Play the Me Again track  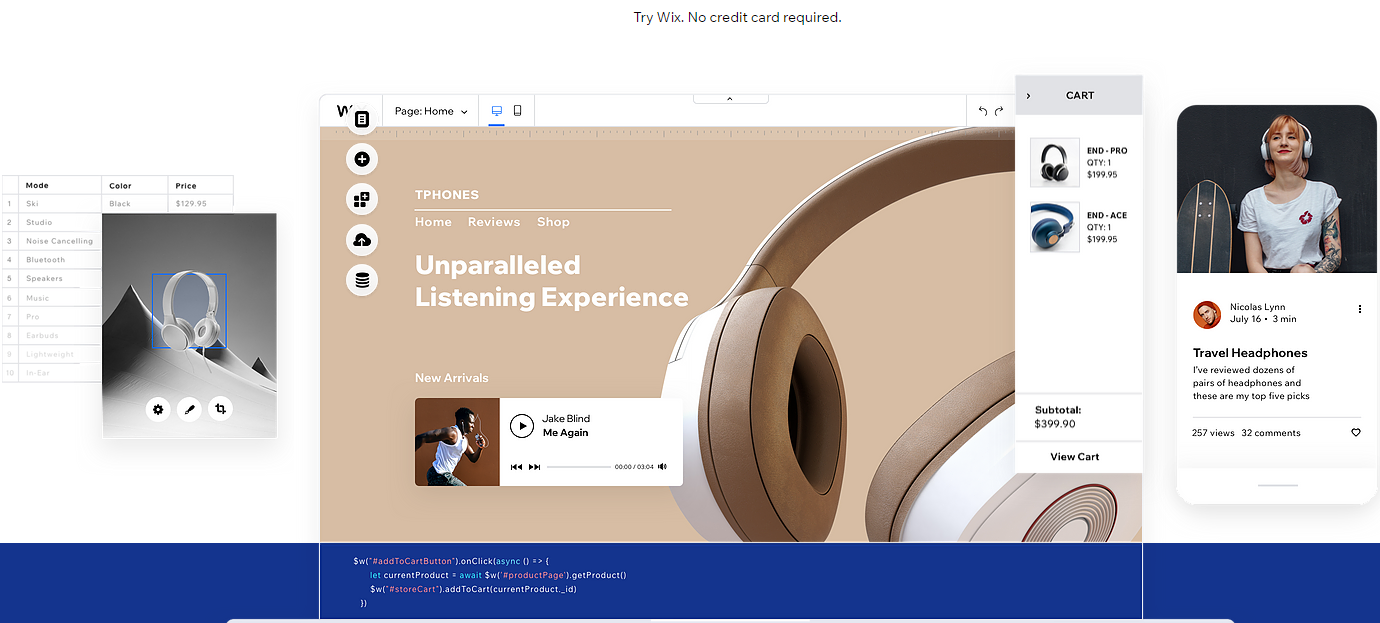pos(522,426)
